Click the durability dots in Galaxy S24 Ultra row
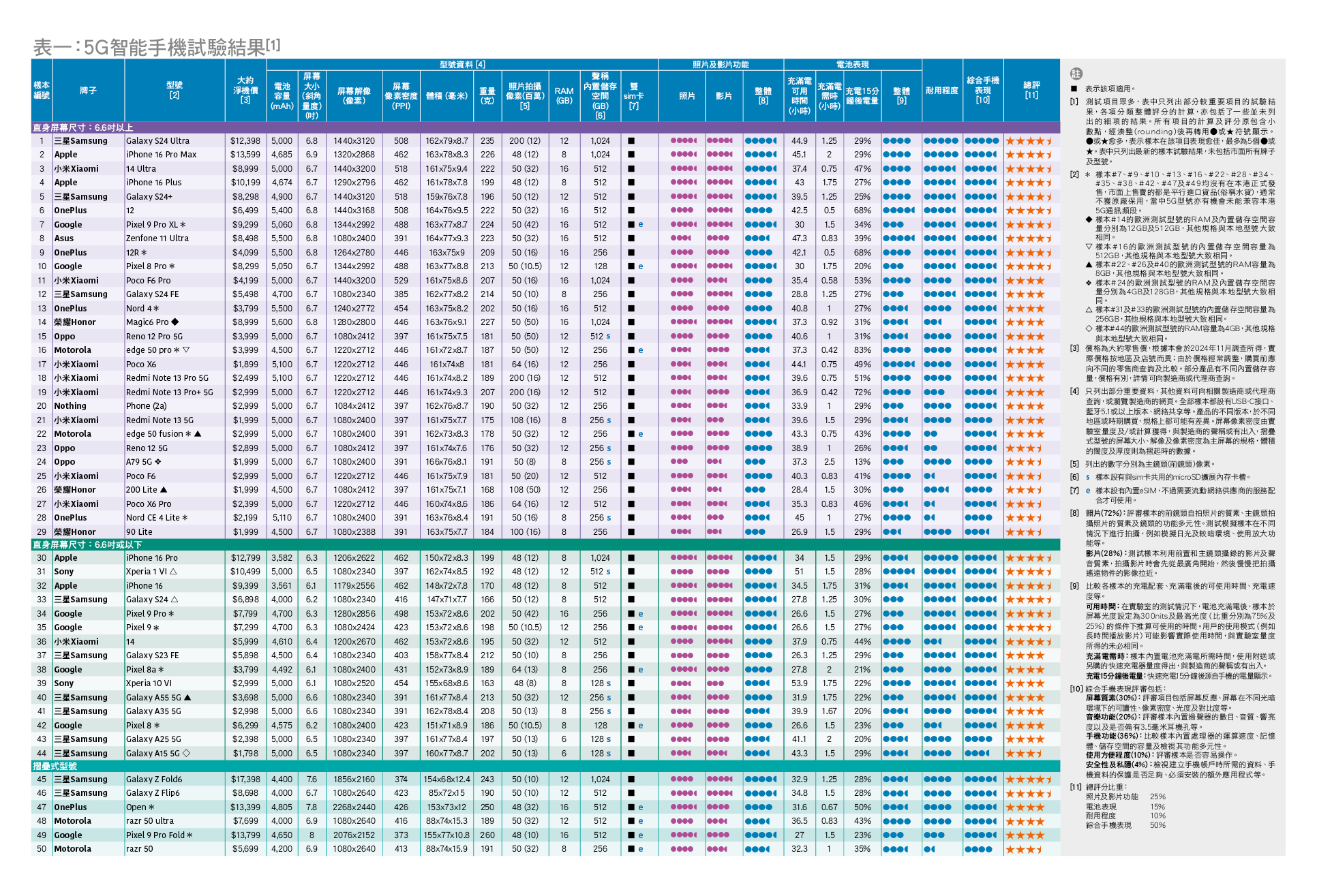Image resolution: width=1317 pixels, height=896 pixels. point(941,141)
